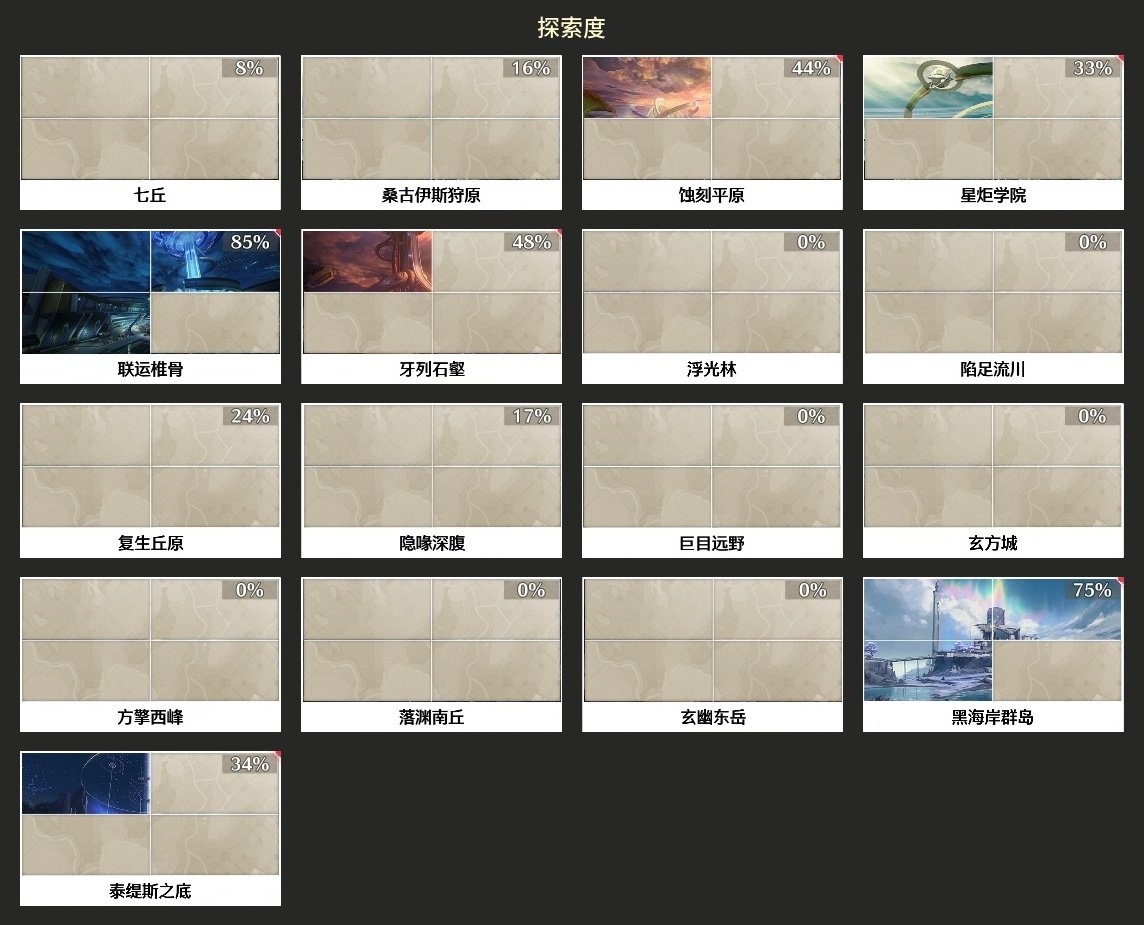Viewport: 1144px width, 925px height.
Task: Click the 75% badge on 黑海岸群岛
Action: (x=1092, y=589)
